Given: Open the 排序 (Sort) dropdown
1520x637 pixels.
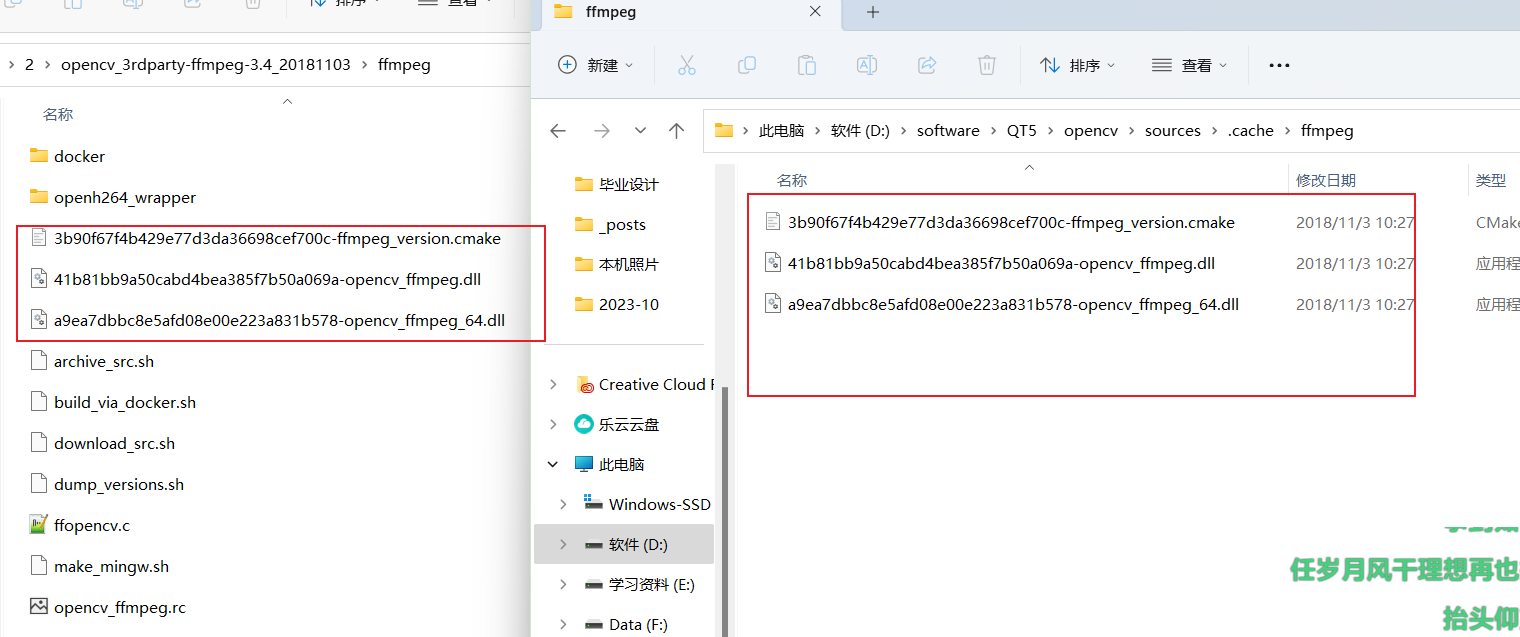Looking at the screenshot, I should tap(1077, 65).
